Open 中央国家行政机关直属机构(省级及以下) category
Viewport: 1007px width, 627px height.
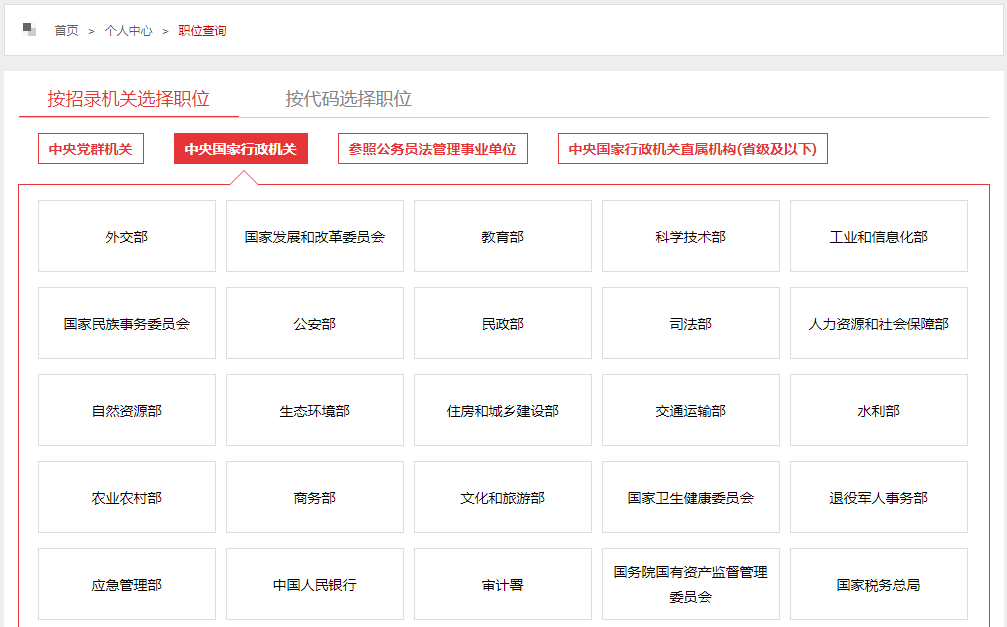click(693, 148)
